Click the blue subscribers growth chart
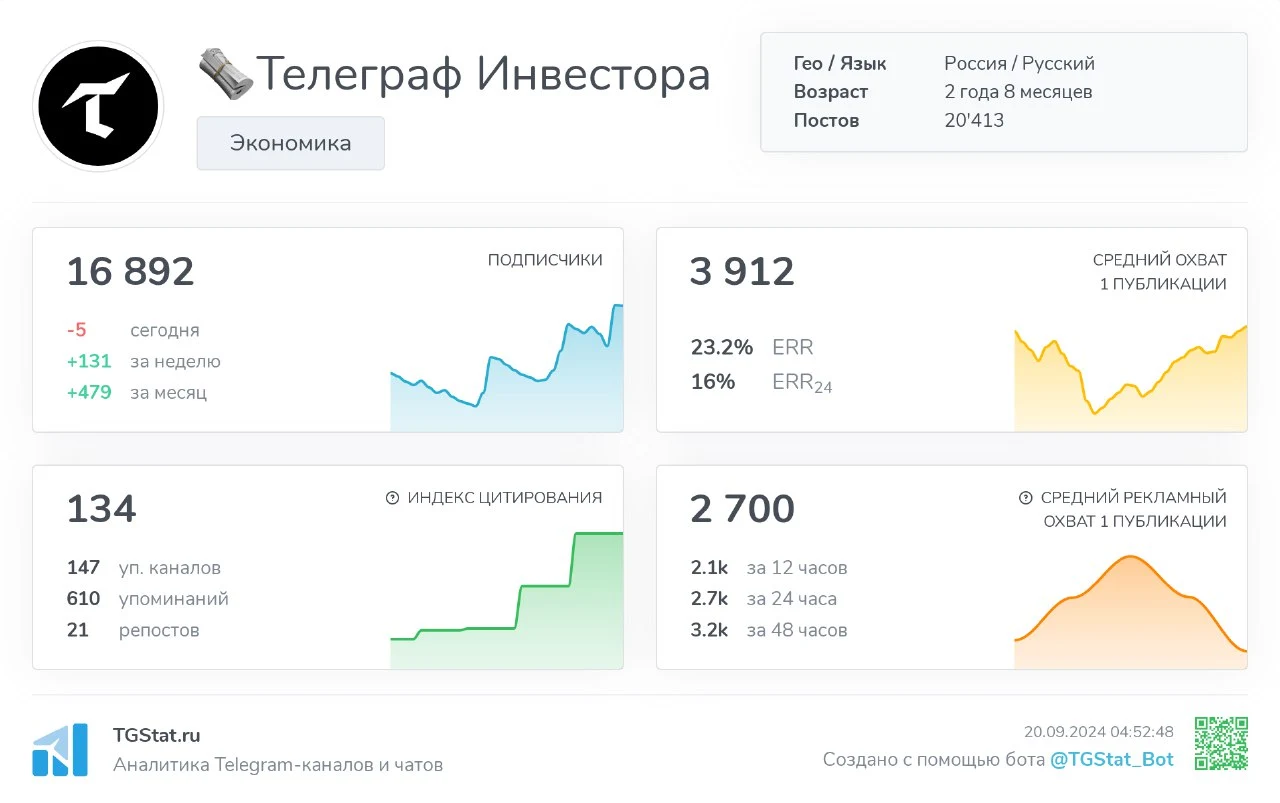 (x=506, y=367)
